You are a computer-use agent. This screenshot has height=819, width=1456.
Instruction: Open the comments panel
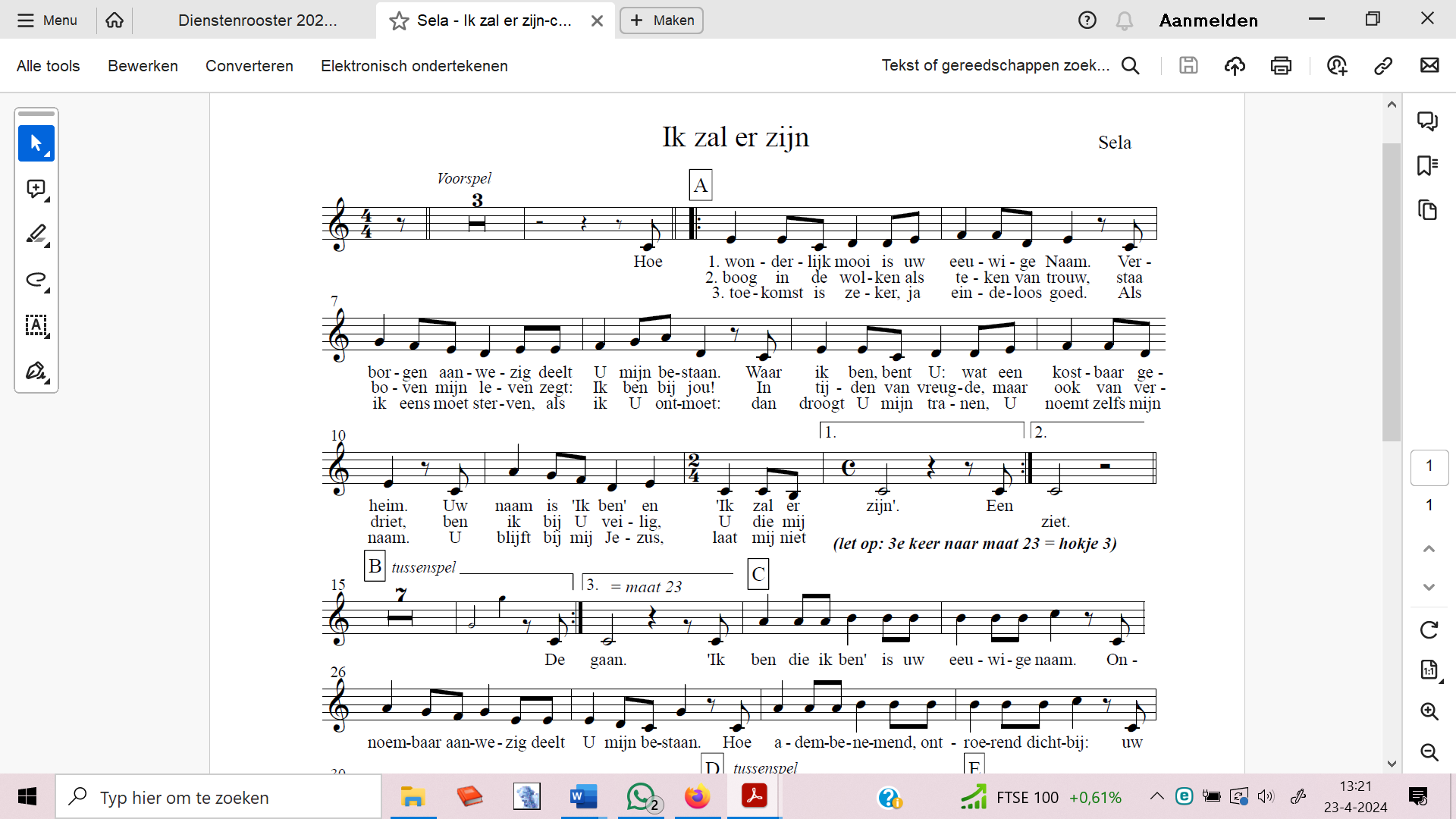pyautogui.click(x=1428, y=121)
